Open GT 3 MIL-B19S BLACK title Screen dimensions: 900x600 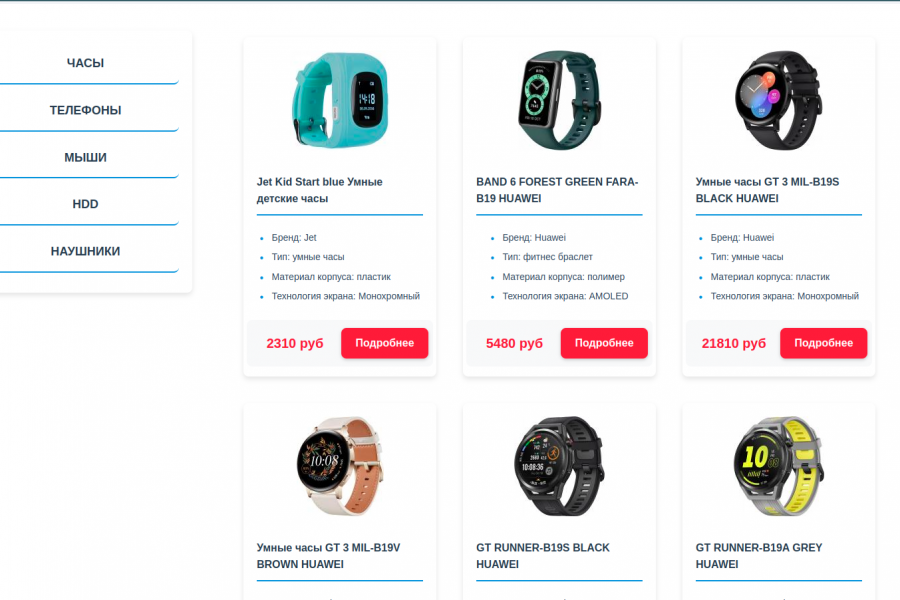[x=767, y=190]
